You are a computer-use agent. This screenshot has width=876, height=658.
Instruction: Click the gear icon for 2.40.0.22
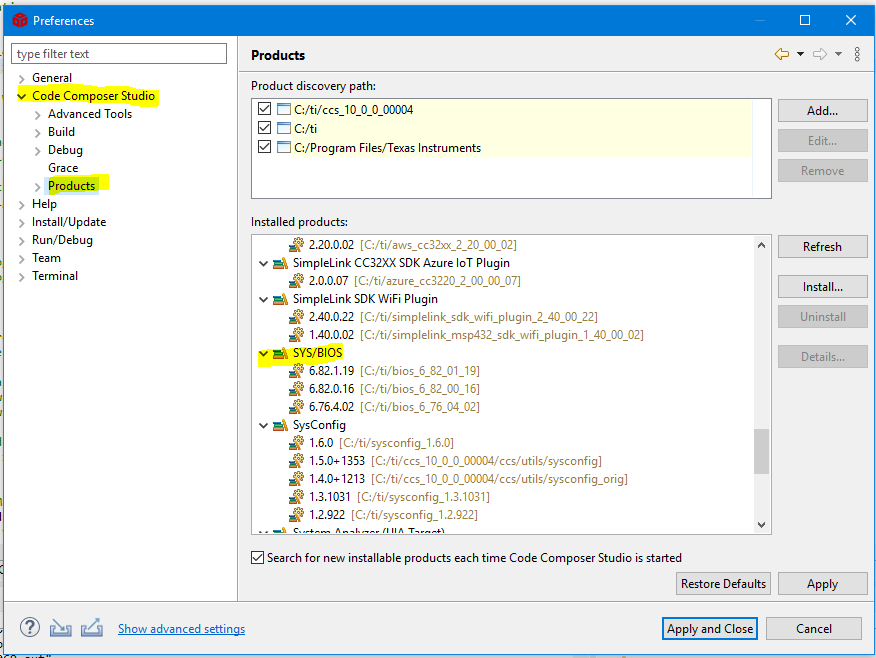tap(297, 317)
